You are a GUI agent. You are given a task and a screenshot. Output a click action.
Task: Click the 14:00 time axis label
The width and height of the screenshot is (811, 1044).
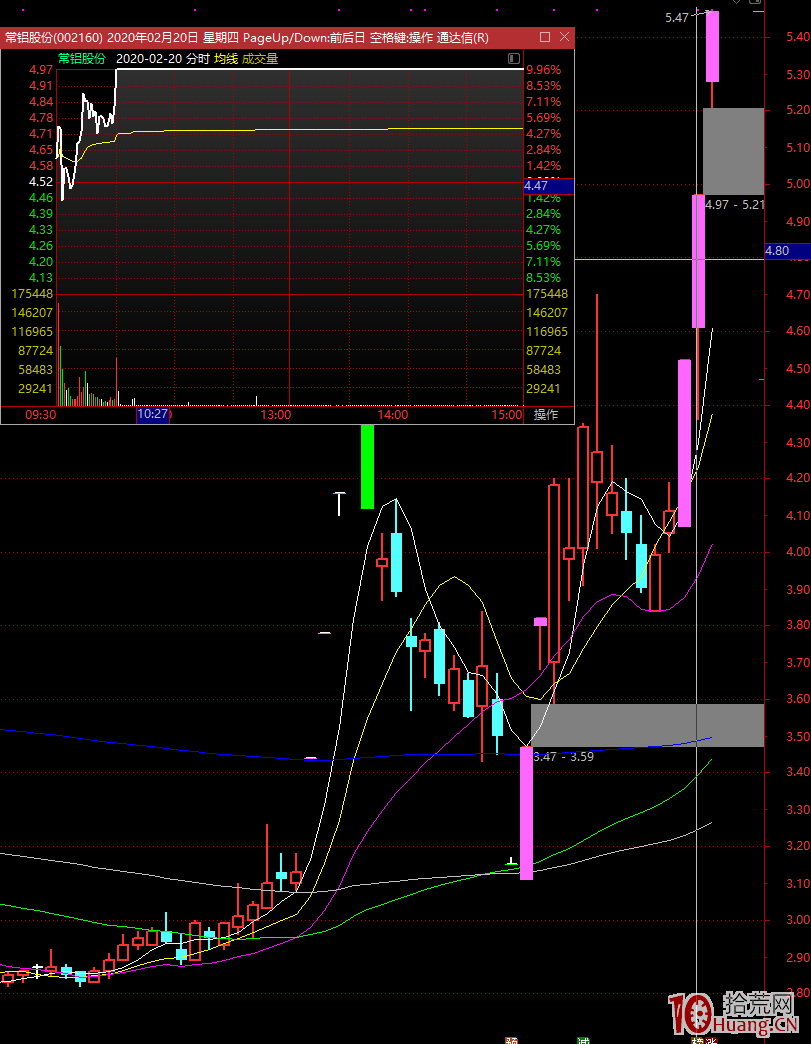pyautogui.click(x=393, y=415)
